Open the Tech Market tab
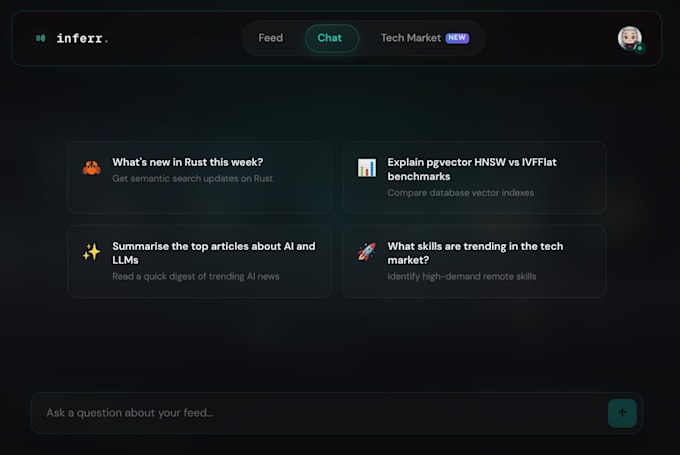The image size is (680, 455). [425, 38]
